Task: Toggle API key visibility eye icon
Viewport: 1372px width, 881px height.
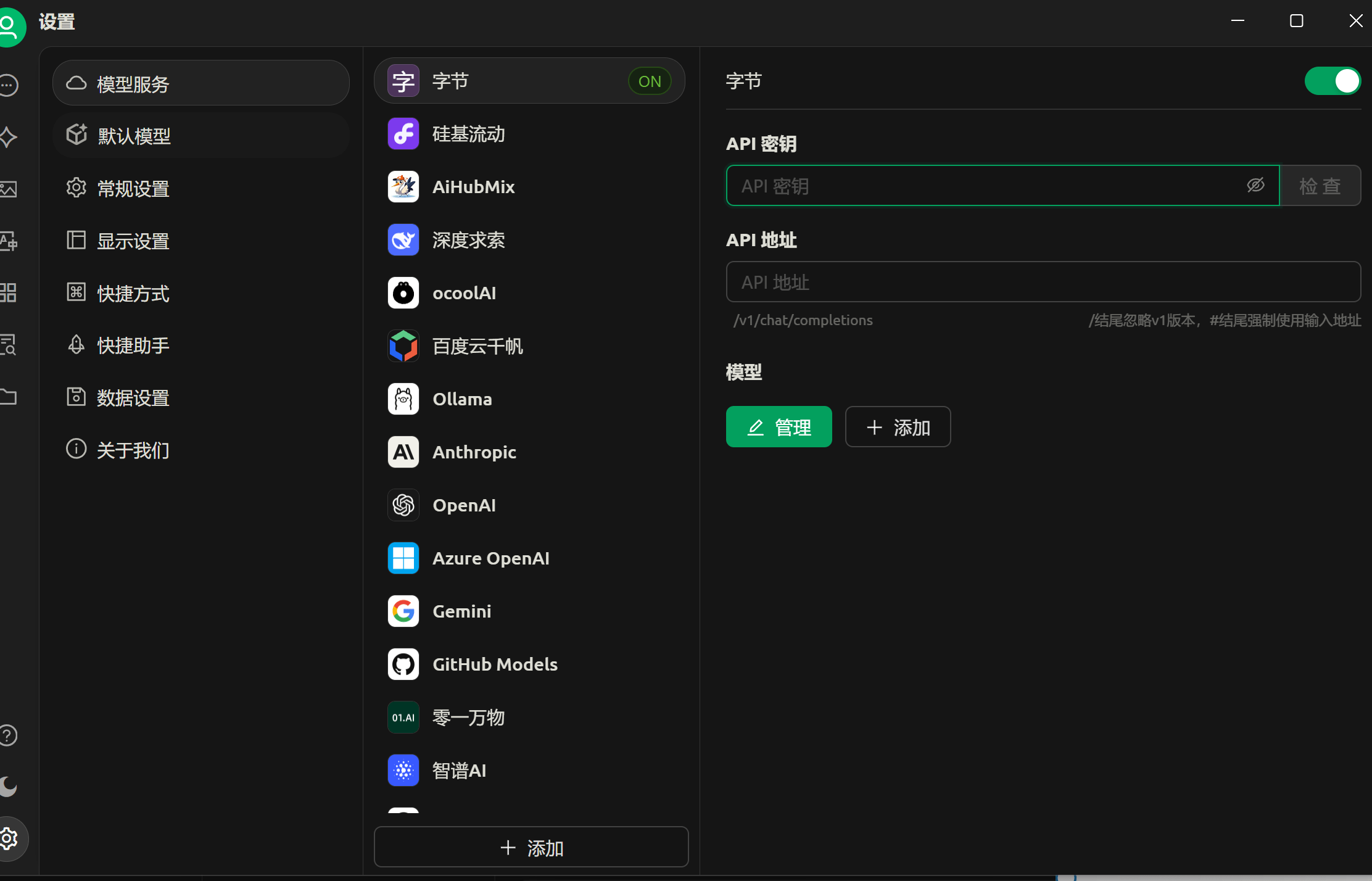Action: [x=1255, y=185]
